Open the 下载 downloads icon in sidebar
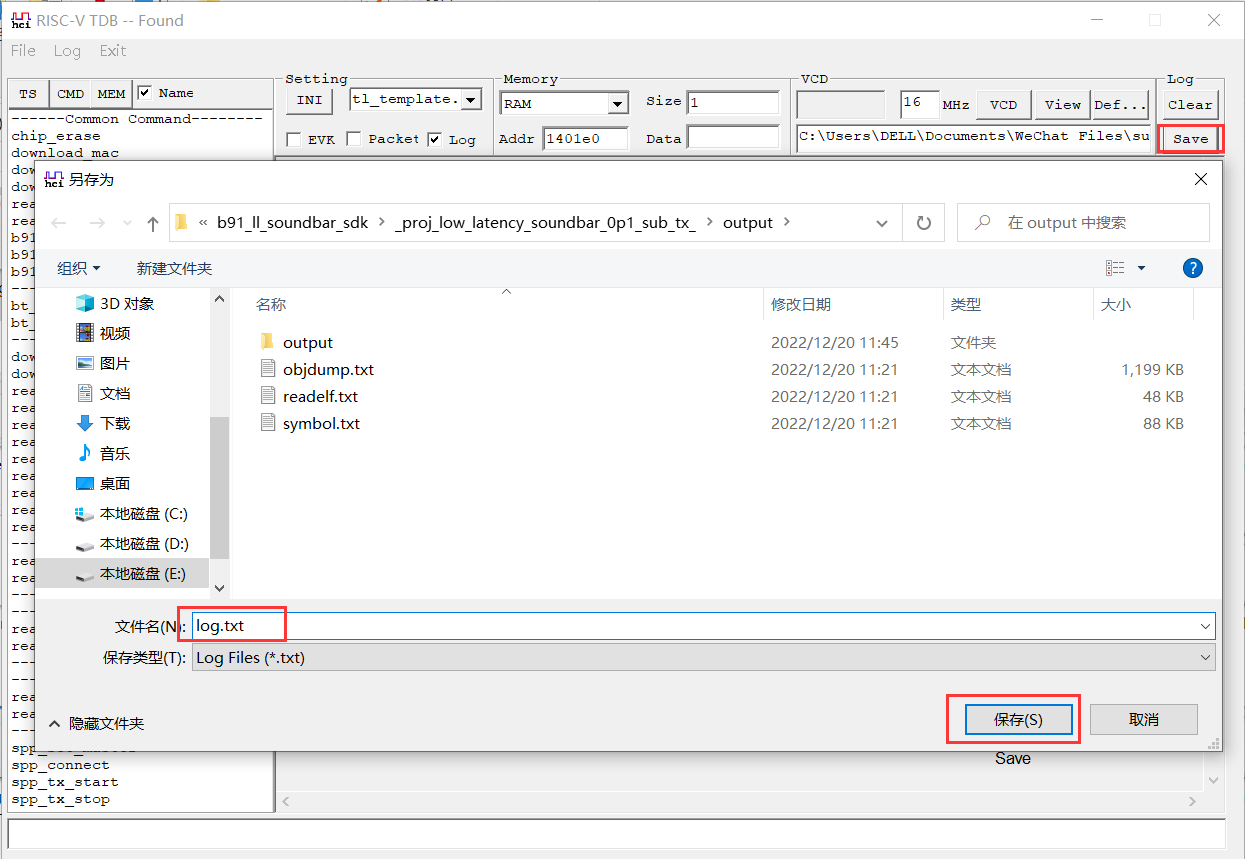This screenshot has width=1245, height=859. click(x=84, y=423)
